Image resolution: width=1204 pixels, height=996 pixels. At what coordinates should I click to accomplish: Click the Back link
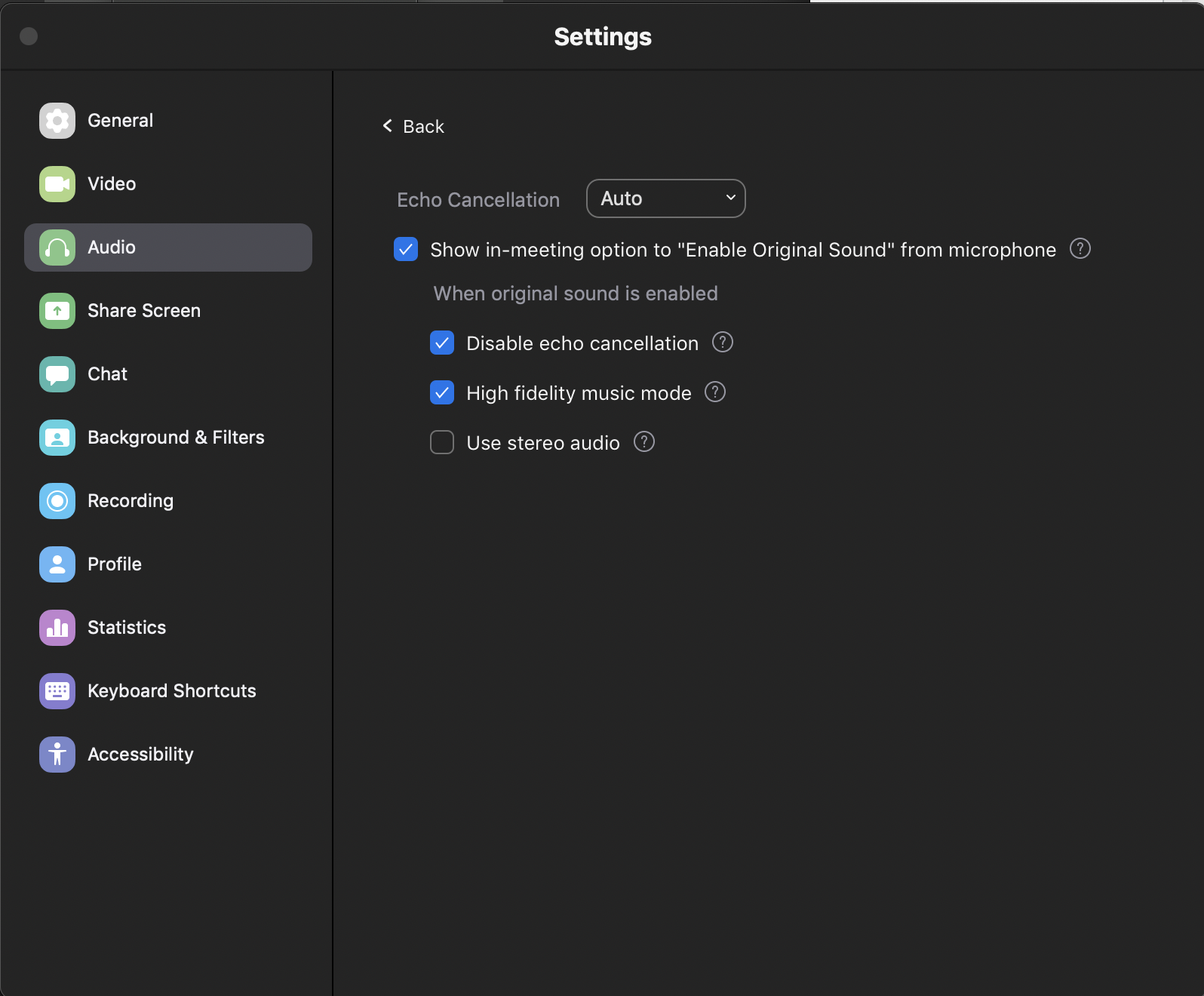click(413, 126)
